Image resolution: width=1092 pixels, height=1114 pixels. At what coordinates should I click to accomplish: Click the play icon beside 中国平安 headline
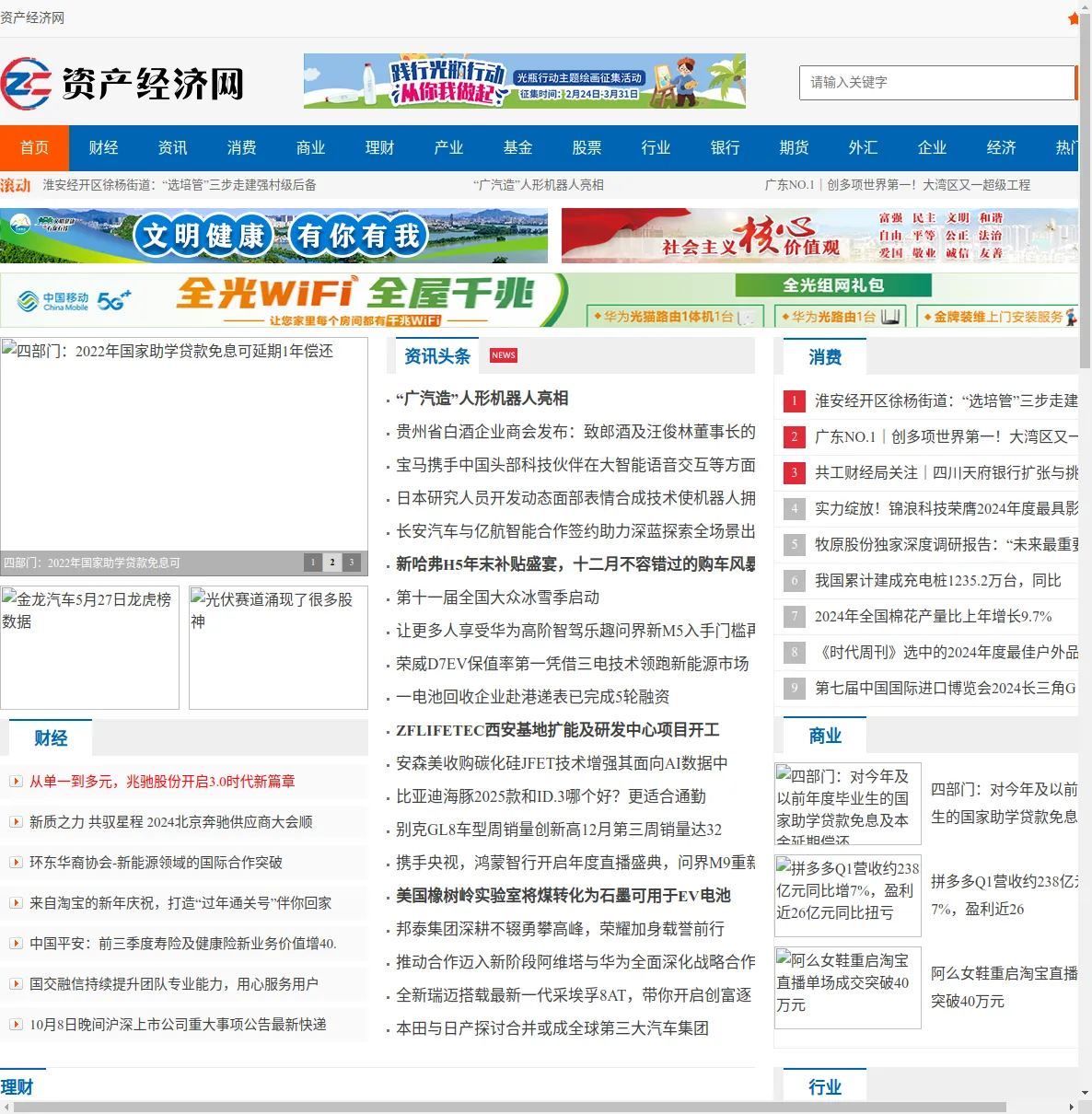point(16,944)
